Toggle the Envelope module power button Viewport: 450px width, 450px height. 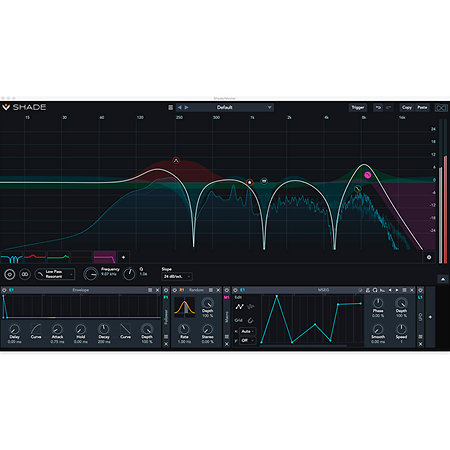tap(4, 290)
